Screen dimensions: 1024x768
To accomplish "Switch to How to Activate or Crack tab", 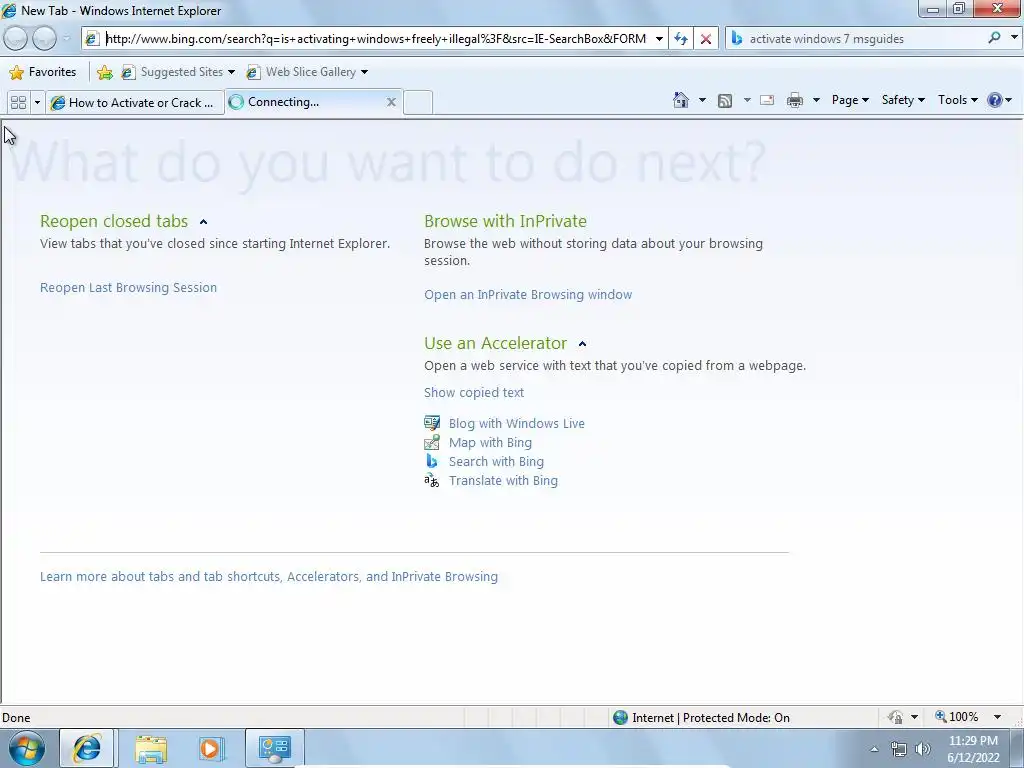I will click(x=135, y=103).
